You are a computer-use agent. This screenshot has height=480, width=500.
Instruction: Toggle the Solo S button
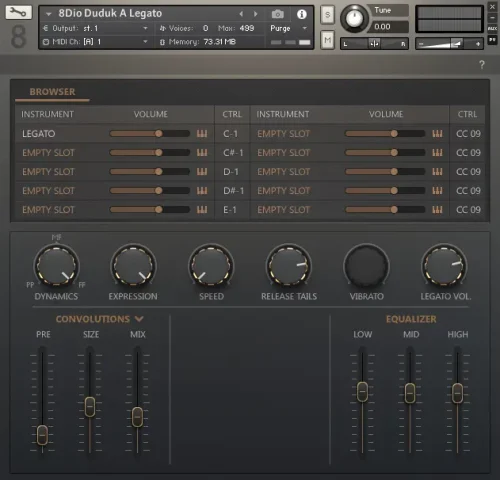click(x=328, y=15)
